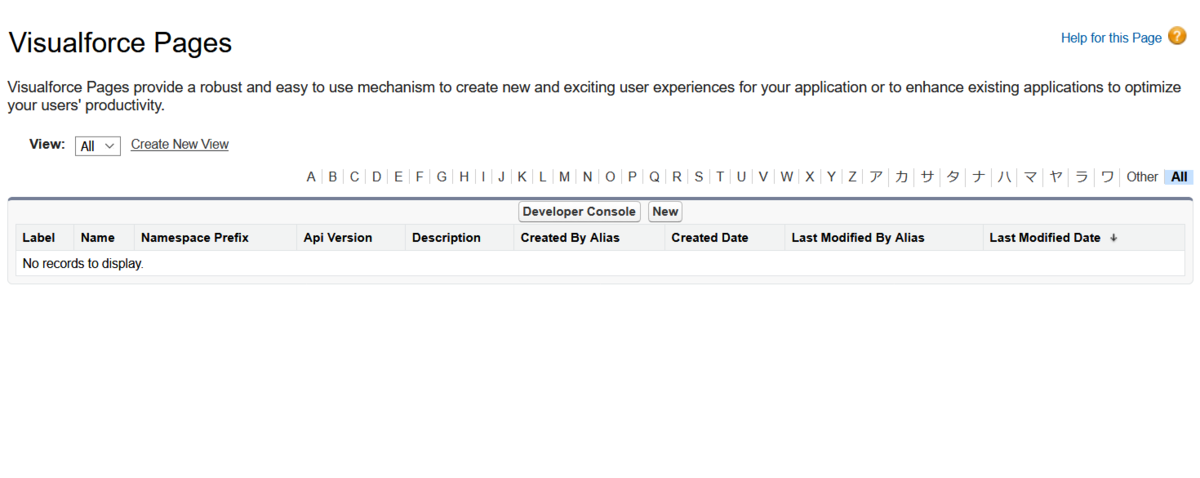Click the Create New View link
This screenshot has width=1200, height=478.
click(x=180, y=144)
